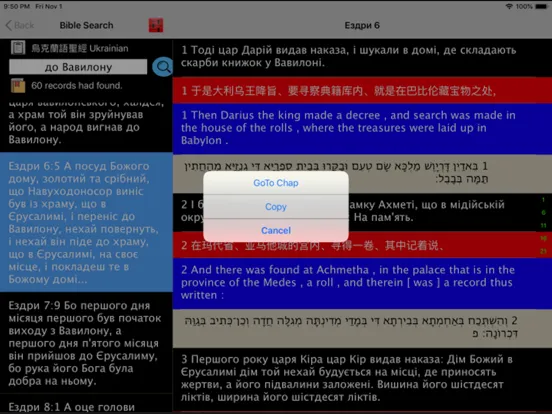This screenshot has height=414, width=552.
Task: Jump to verse 1 in side index
Action: coord(543,200)
